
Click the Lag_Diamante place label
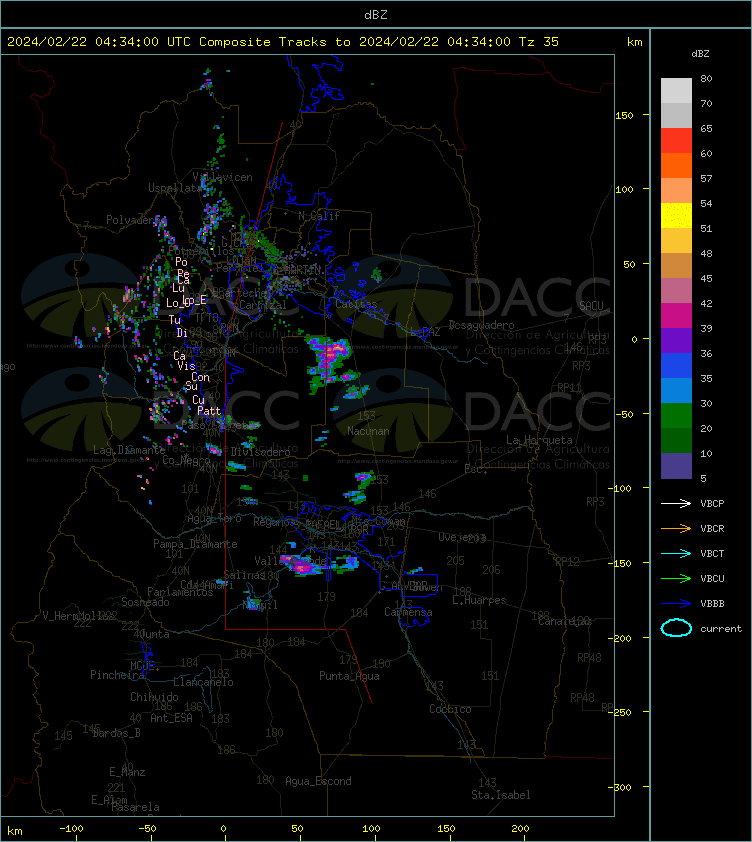coord(129,450)
